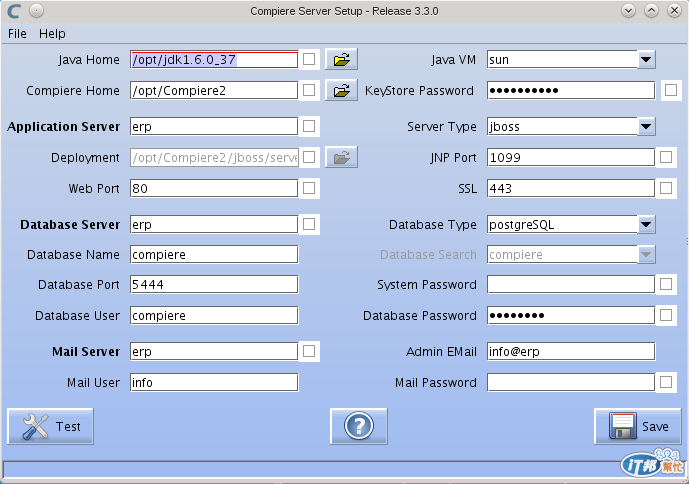Image resolution: width=689 pixels, height=484 pixels.
Task: Toggle the Database Server checkbox
Action: pyautogui.click(x=309, y=225)
